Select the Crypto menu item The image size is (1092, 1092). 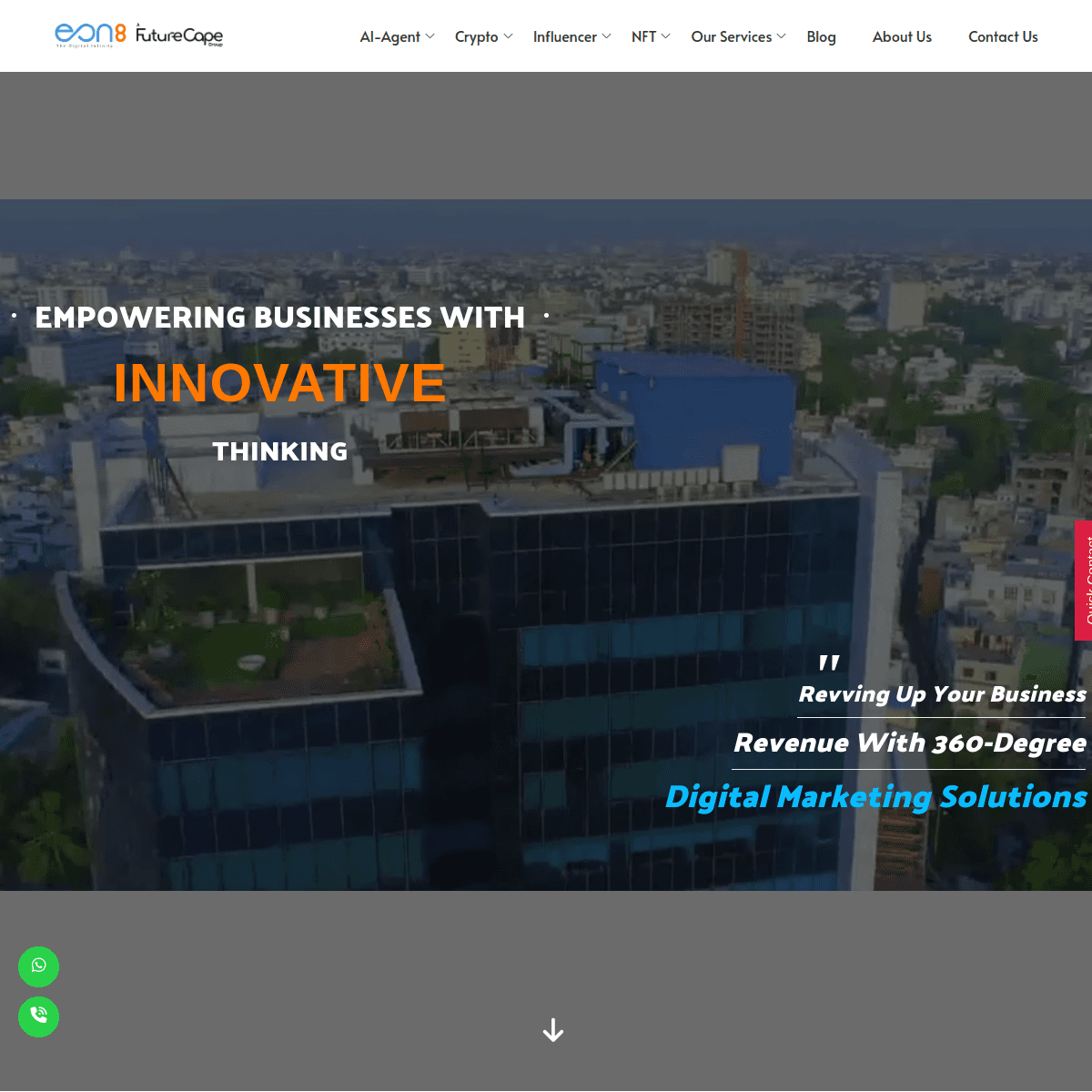pyautogui.click(x=476, y=36)
